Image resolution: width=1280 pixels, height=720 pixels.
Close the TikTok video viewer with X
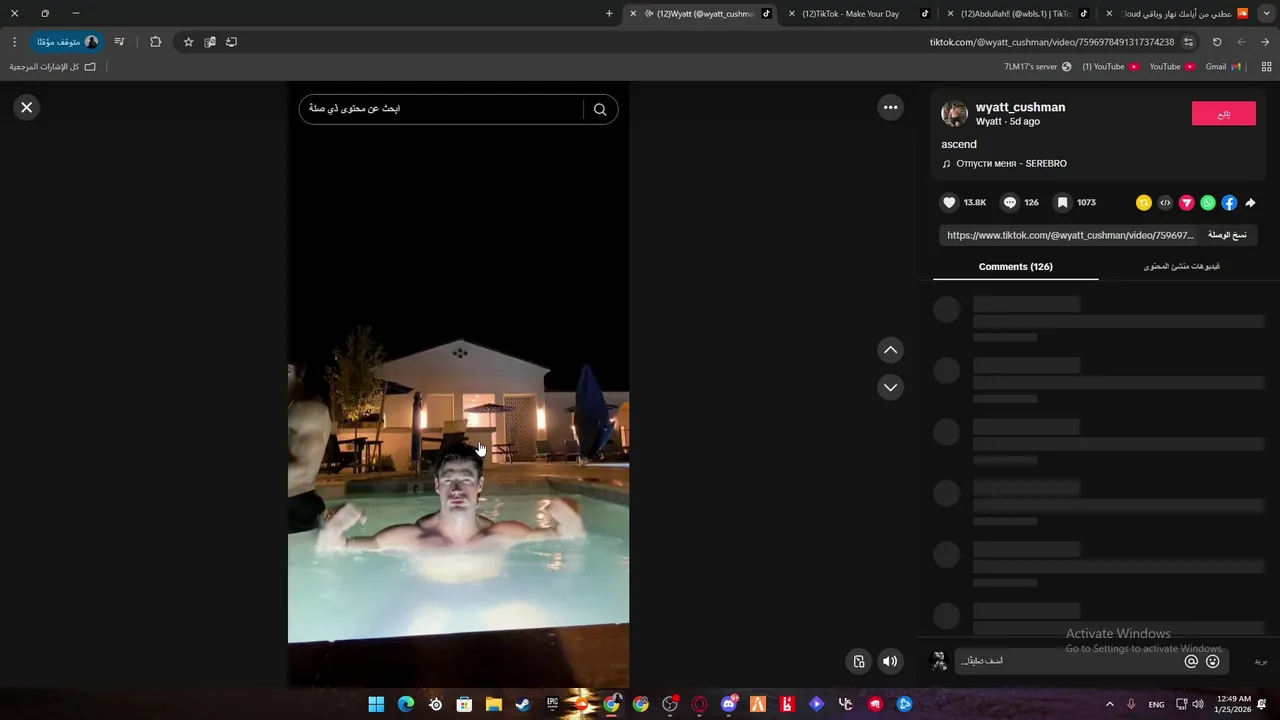(x=27, y=107)
